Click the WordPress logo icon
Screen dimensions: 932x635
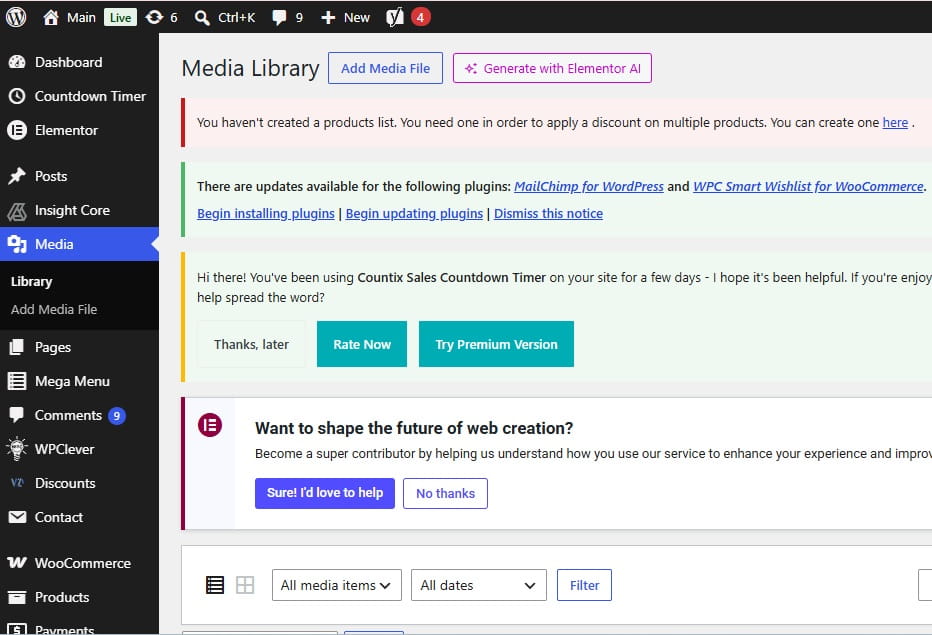click(x=16, y=17)
